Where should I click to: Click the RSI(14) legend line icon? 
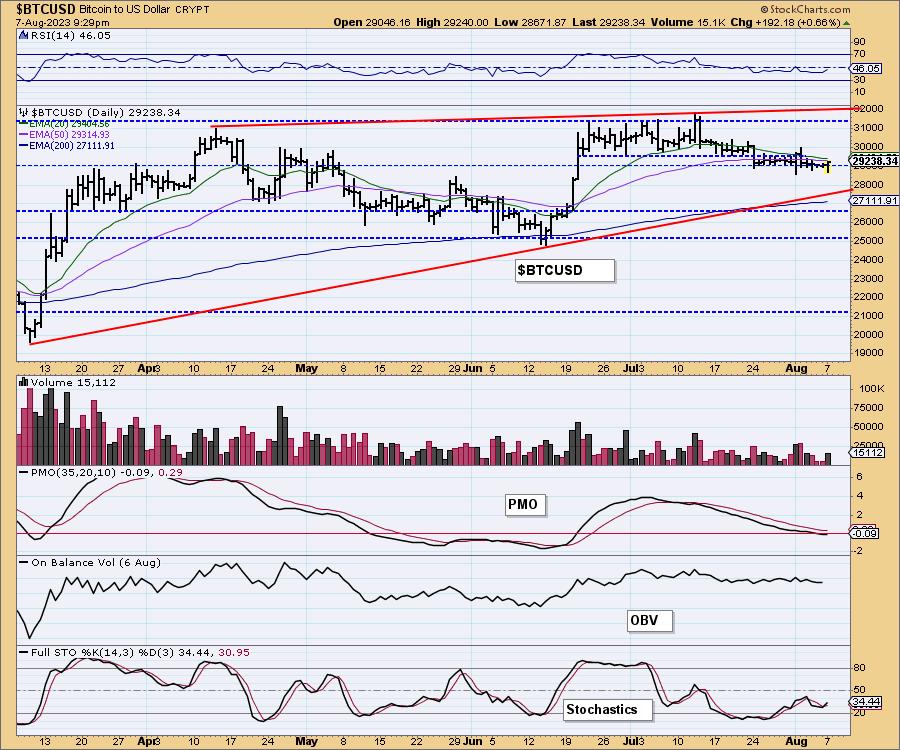coord(23,36)
